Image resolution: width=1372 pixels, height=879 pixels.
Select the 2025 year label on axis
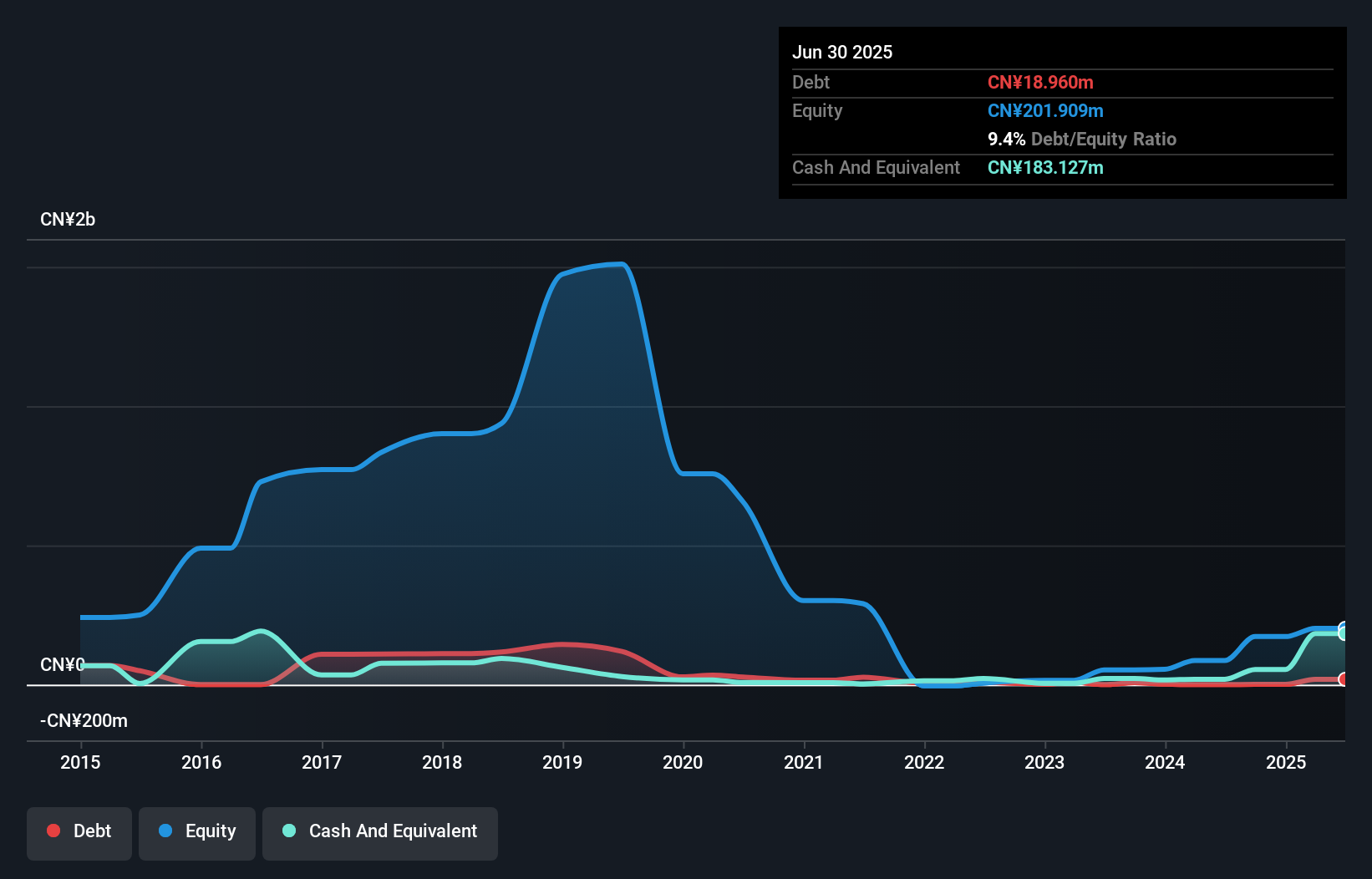1287,762
